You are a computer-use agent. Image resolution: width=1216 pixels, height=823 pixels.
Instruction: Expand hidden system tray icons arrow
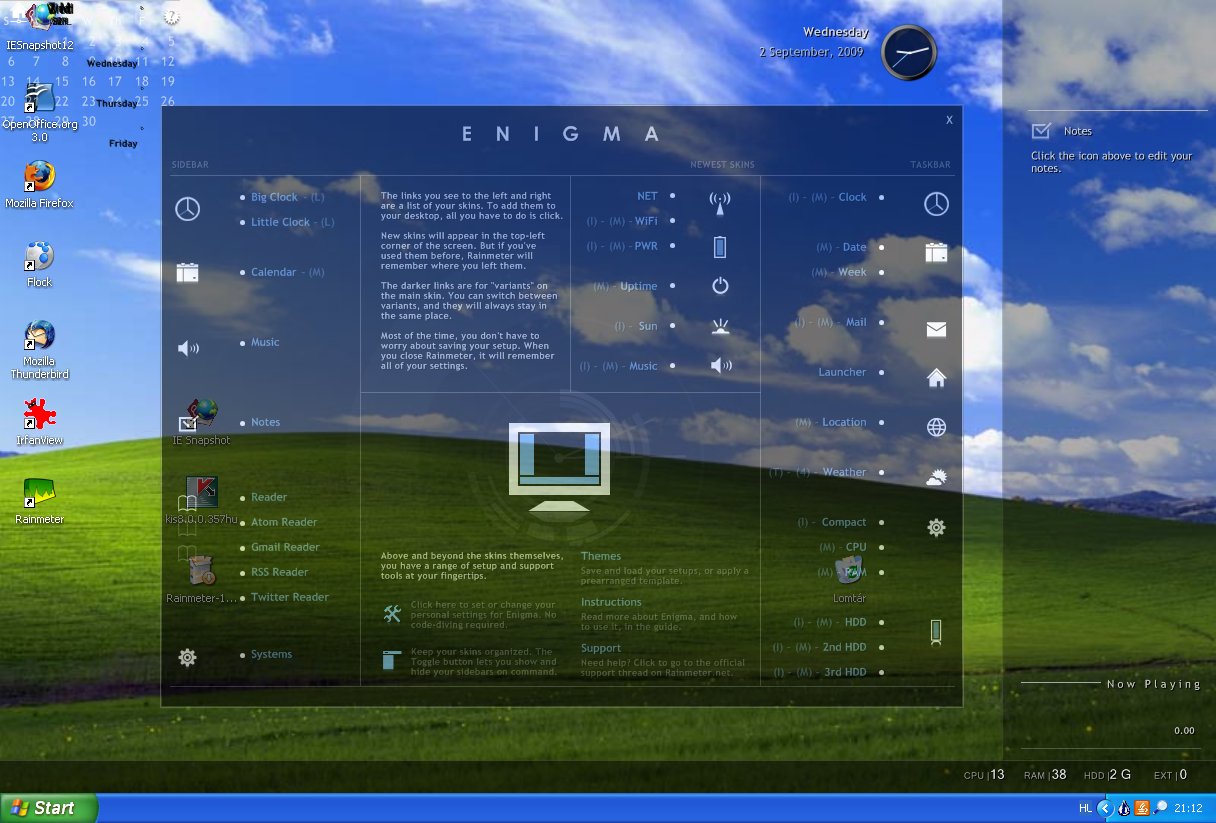point(1104,808)
